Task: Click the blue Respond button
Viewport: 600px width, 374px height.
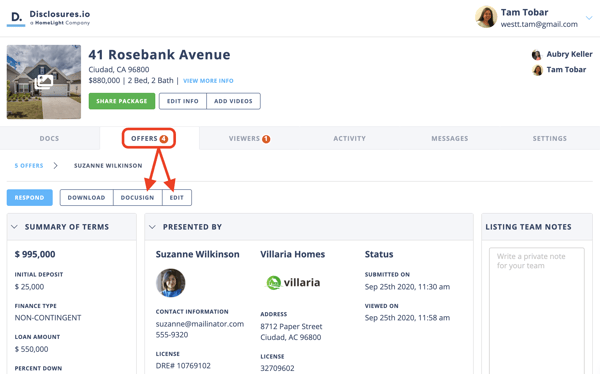Action: (x=30, y=198)
